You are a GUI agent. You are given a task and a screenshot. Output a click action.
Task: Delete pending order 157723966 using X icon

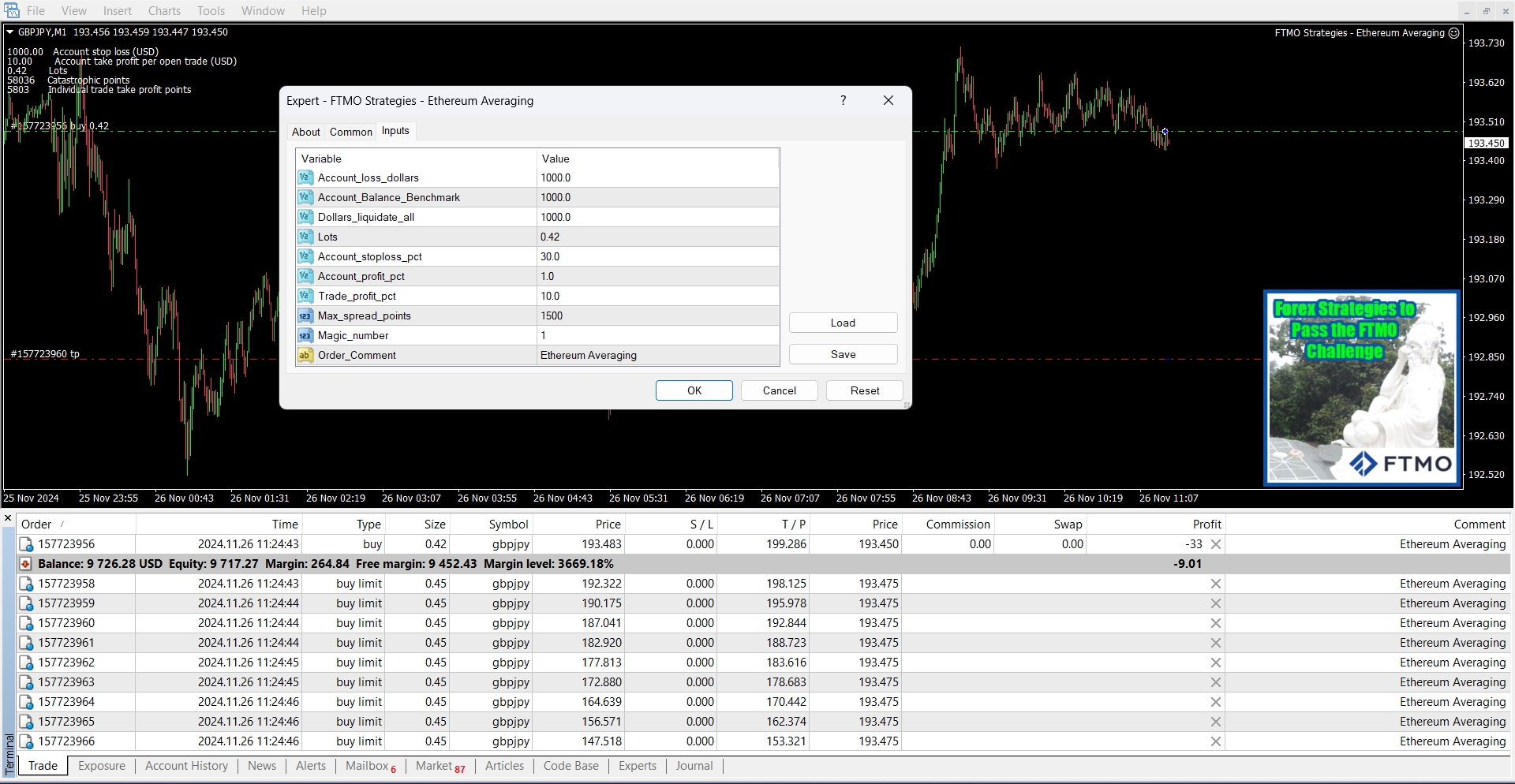pyautogui.click(x=1215, y=741)
